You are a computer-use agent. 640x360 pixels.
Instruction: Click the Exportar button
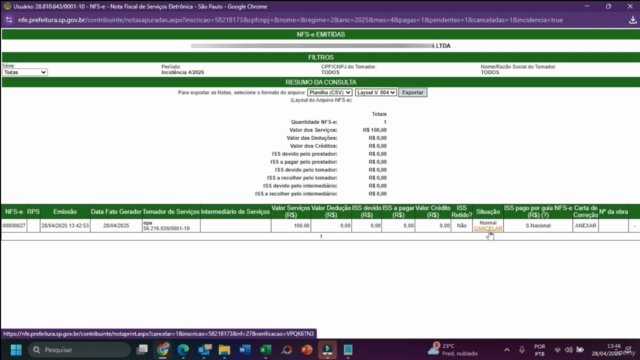pyautogui.click(x=413, y=93)
